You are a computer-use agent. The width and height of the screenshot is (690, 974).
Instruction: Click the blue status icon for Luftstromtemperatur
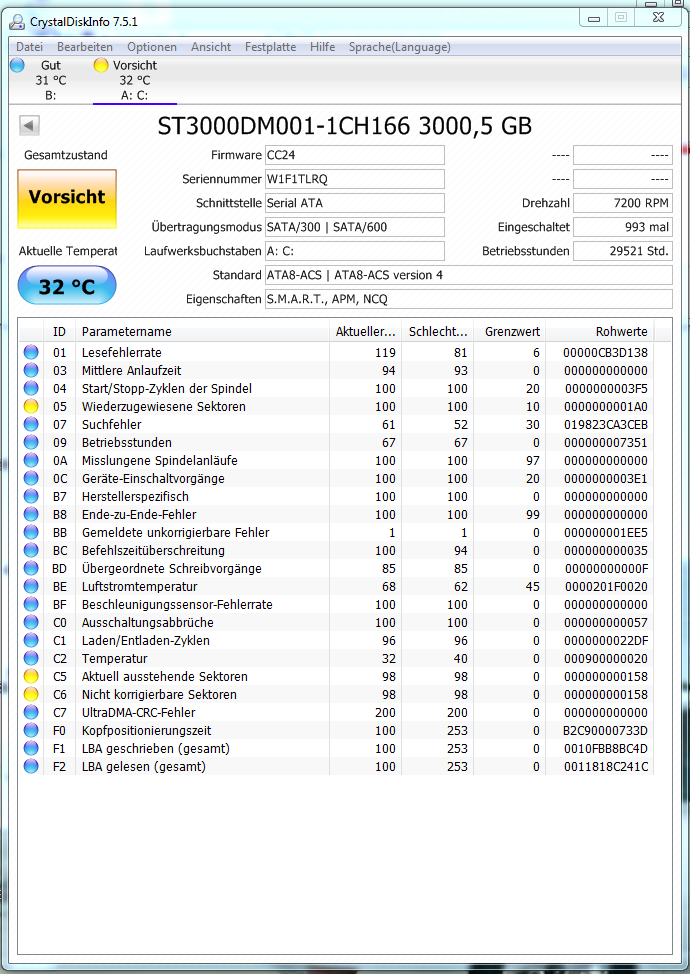click(x=31, y=586)
